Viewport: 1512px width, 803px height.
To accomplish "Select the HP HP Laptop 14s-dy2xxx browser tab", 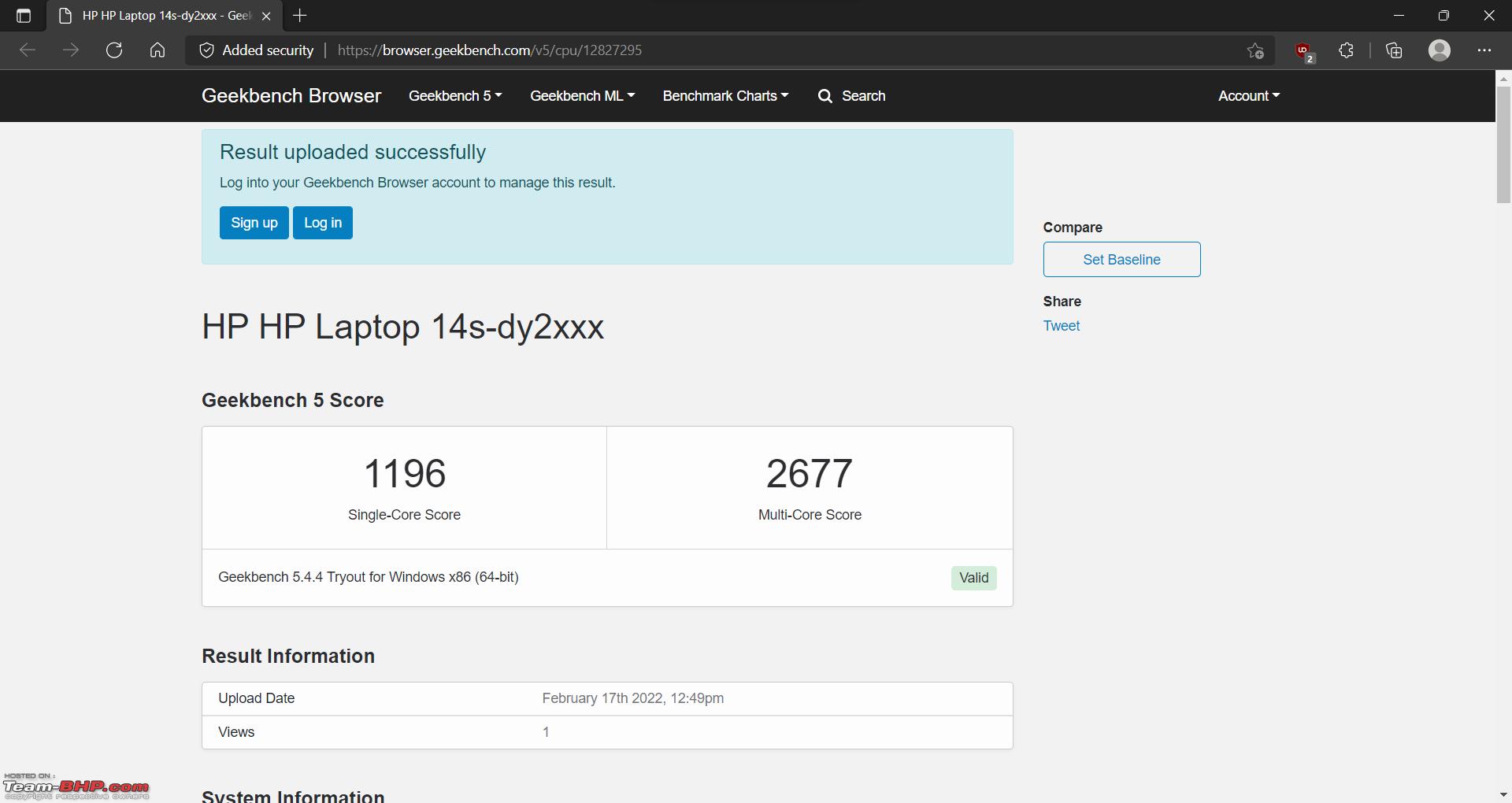I will coord(165,16).
